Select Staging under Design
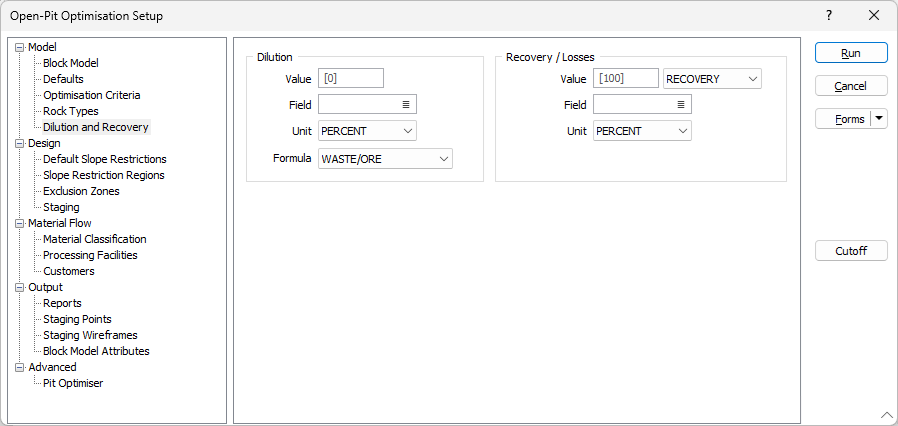898x426 pixels. [x=61, y=207]
